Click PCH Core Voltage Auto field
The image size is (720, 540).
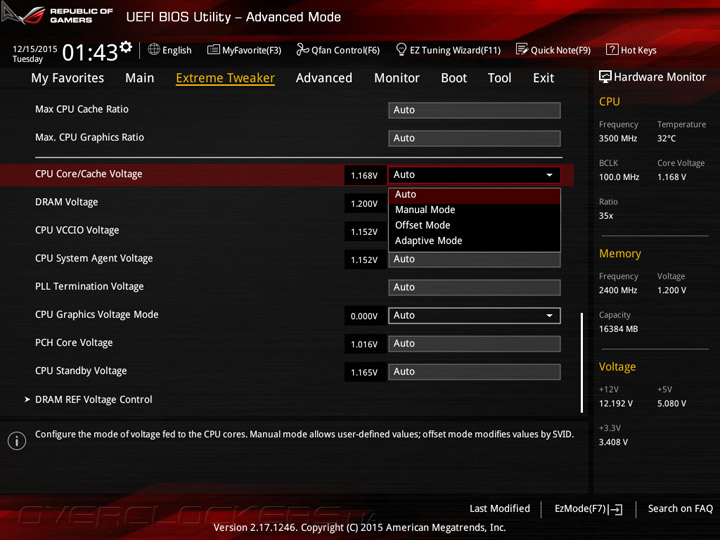(474, 343)
